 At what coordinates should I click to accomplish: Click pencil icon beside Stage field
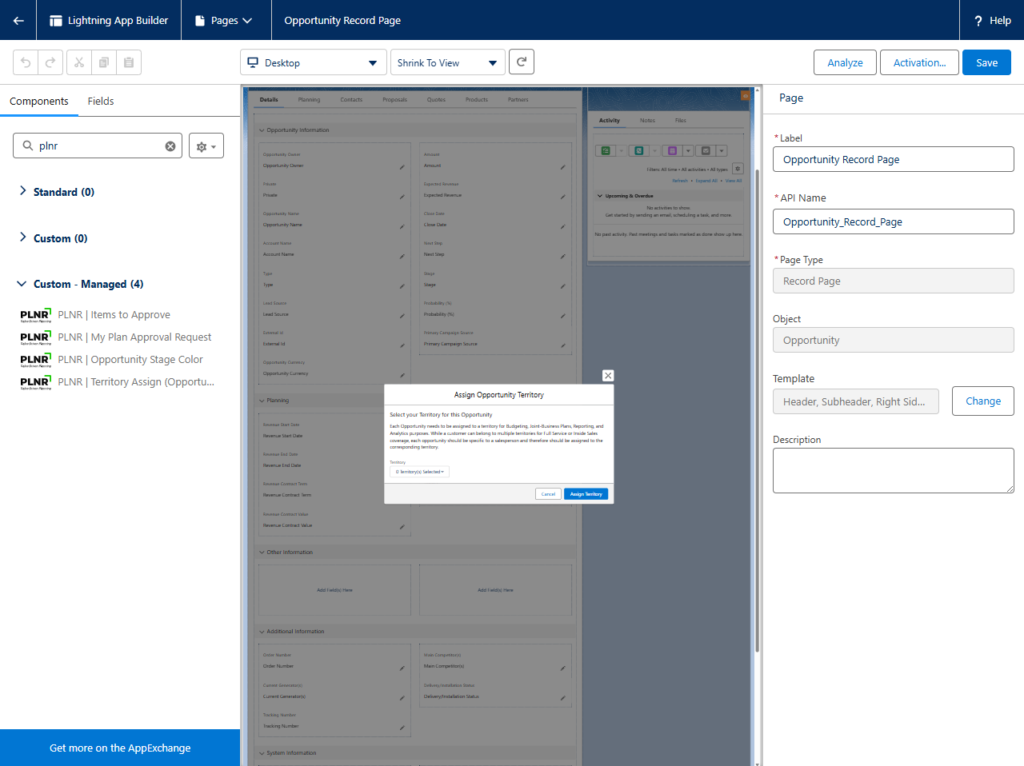click(562, 286)
